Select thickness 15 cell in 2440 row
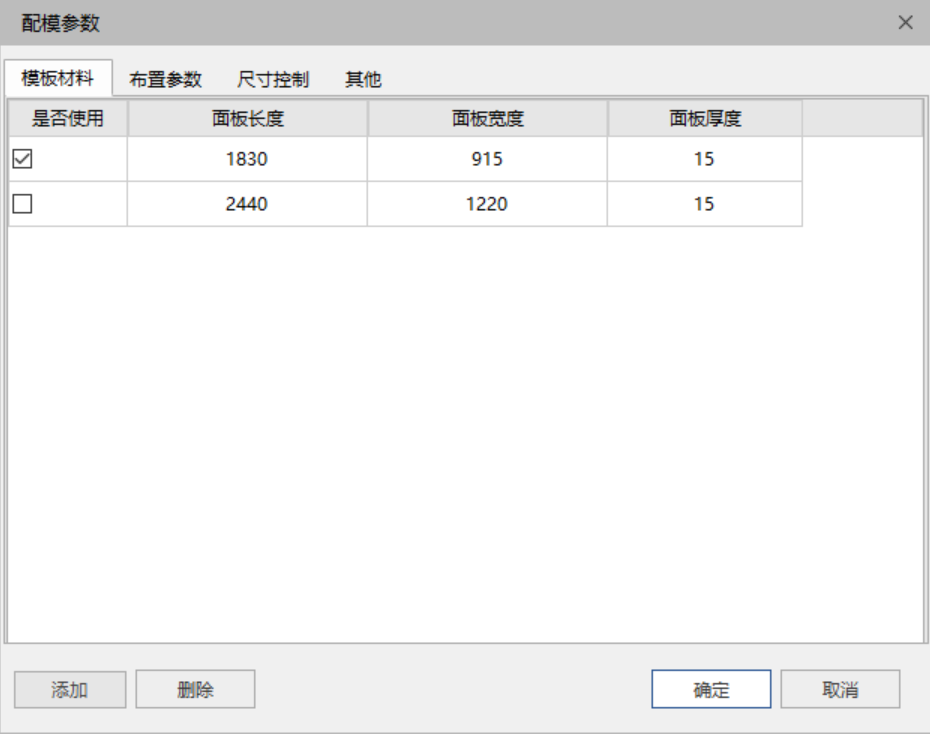This screenshot has height=734, width=930. 705,204
